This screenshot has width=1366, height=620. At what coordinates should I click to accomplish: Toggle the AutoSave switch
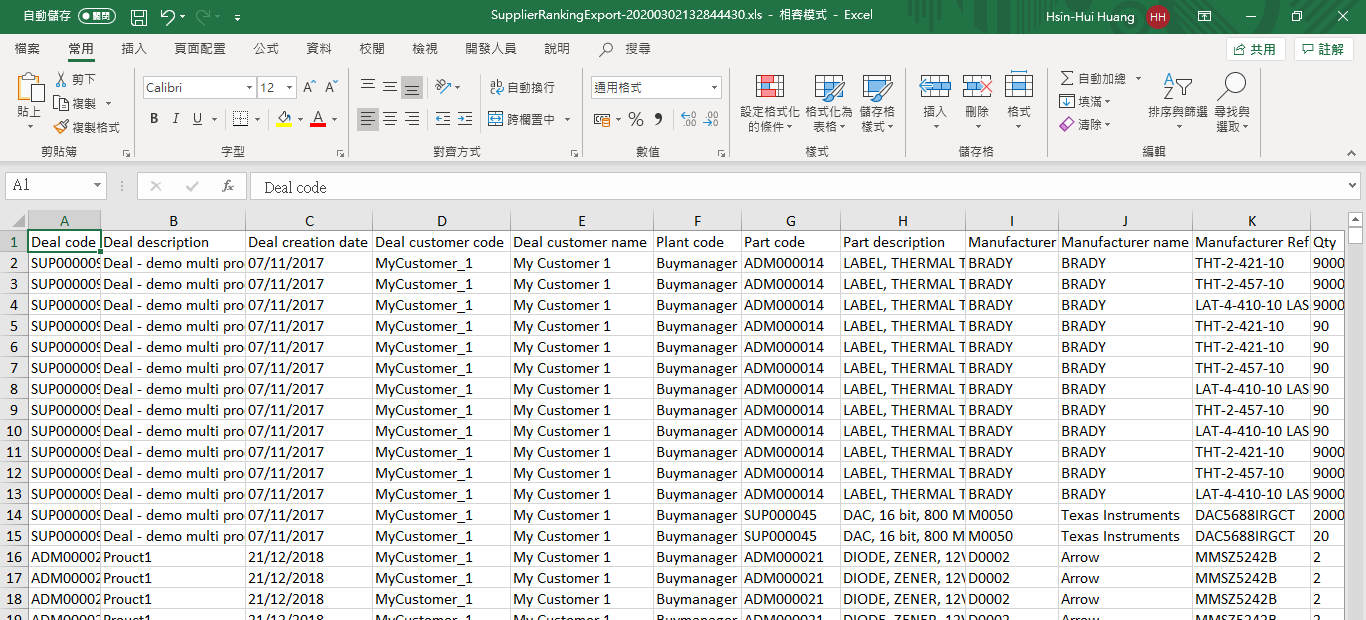[x=96, y=17]
